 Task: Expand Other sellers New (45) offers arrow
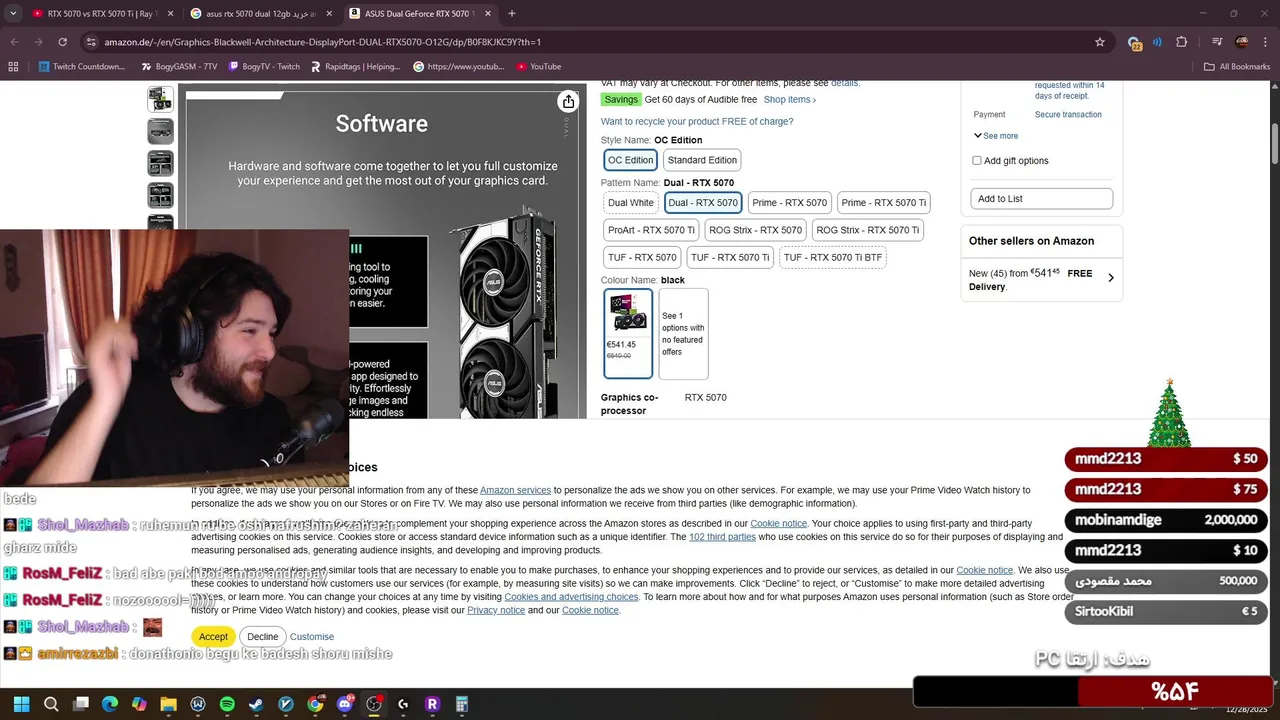pyautogui.click(x=1110, y=278)
